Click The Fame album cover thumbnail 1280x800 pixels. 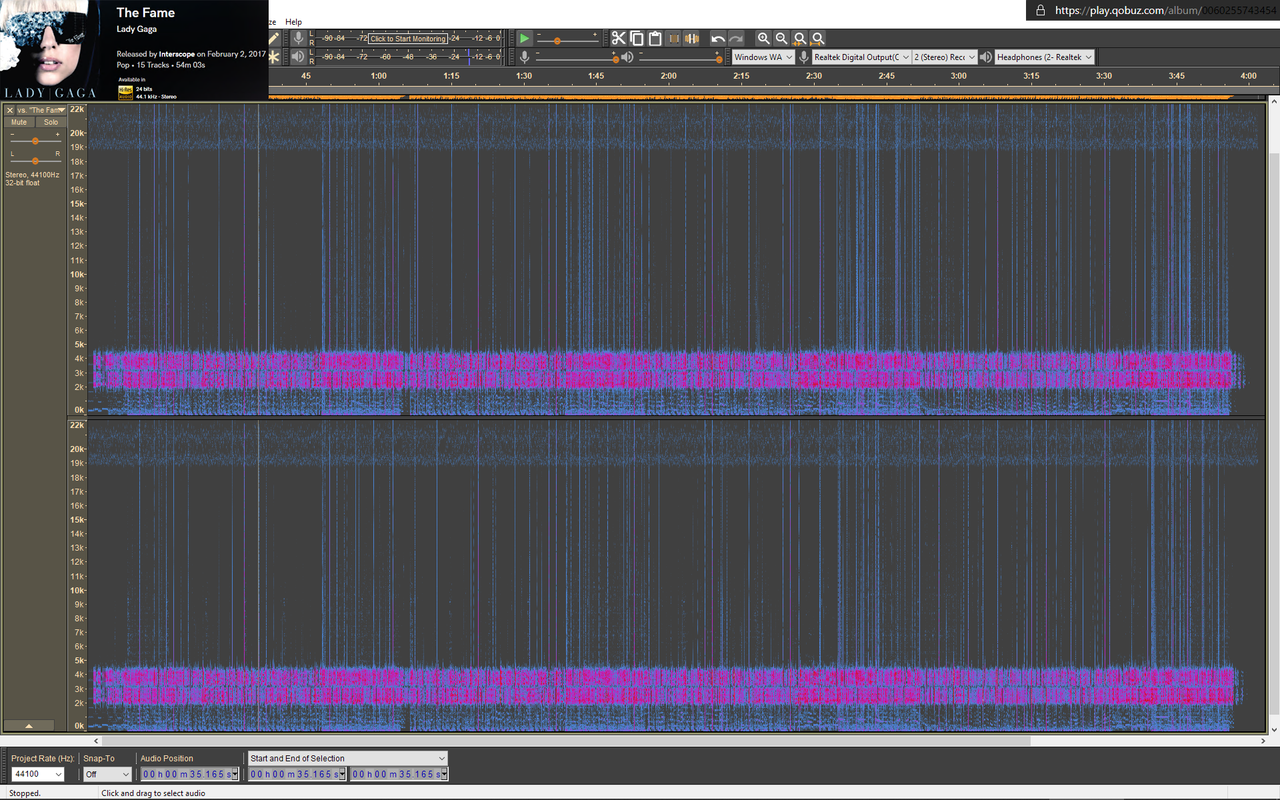click(51, 48)
